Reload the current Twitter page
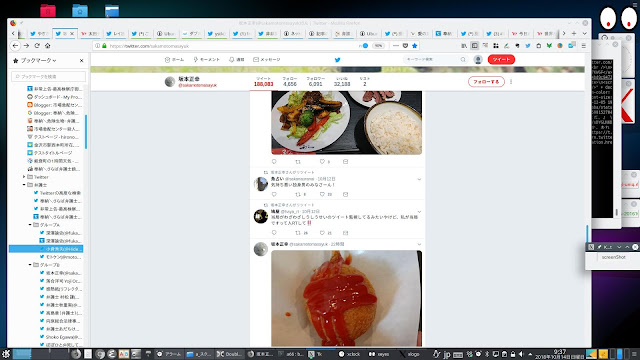The image size is (640, 360). [x=37, y=46]
